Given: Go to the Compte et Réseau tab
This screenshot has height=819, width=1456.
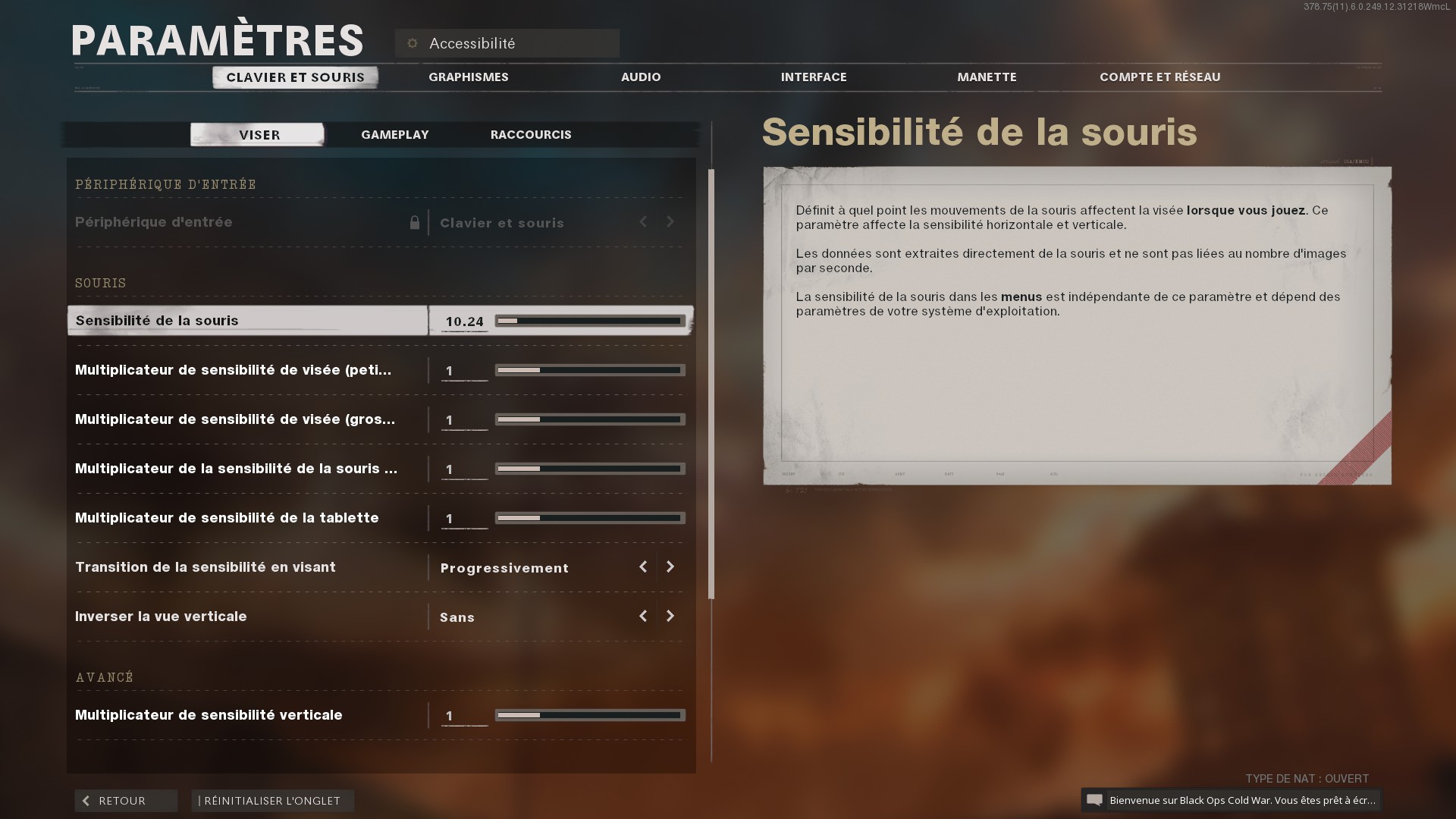Looking at the screenshot, I should tap(1159, 77).
